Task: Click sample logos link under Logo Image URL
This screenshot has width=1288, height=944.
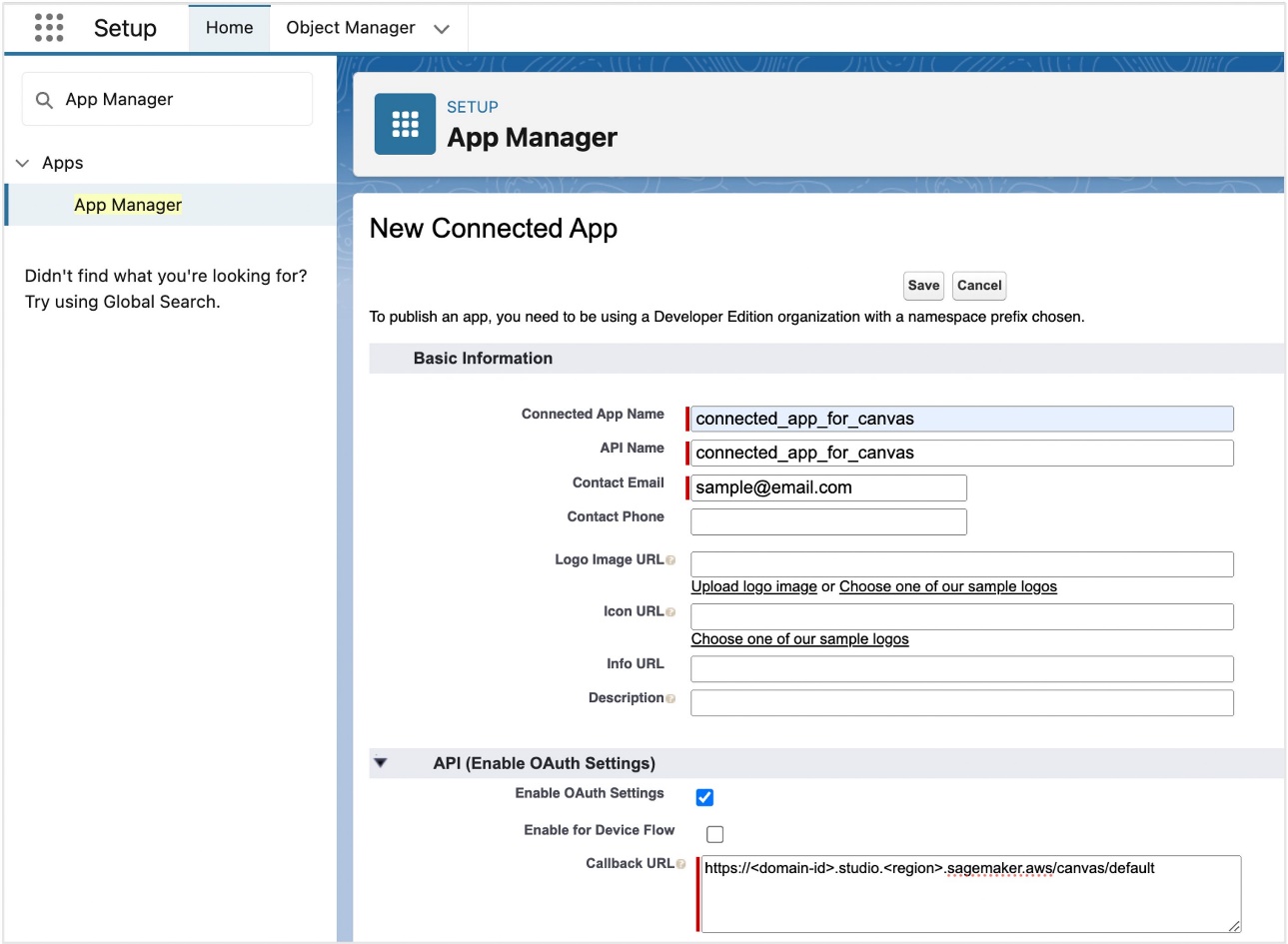Action: coord(948,586)
